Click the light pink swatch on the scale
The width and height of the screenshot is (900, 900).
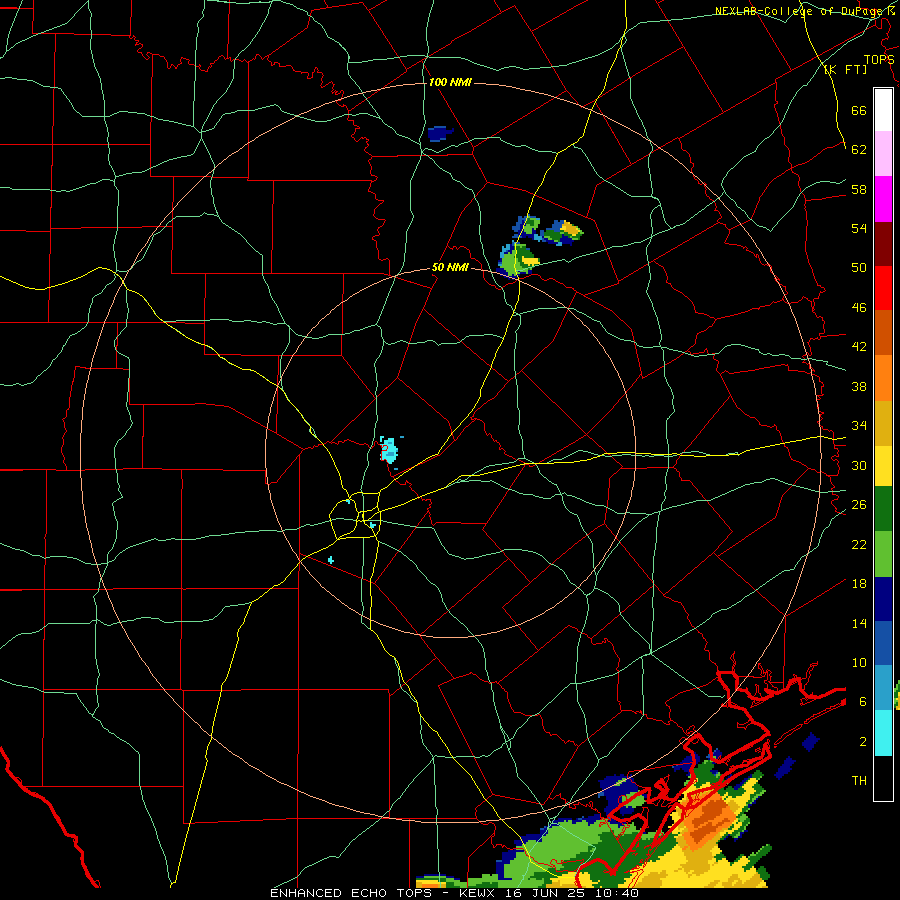pos(883,153)
